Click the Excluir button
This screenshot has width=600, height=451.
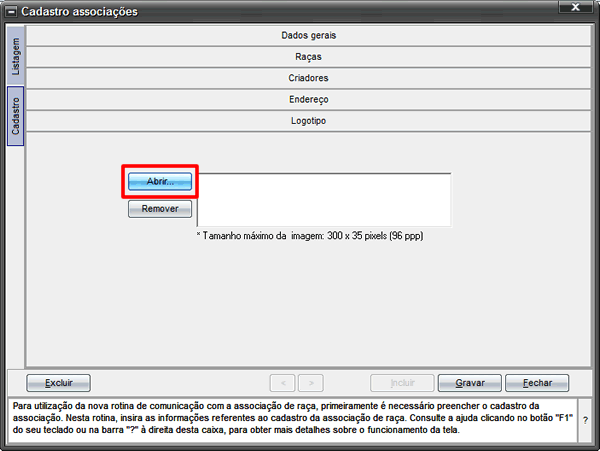pyautogui.click(x=59, y=383)
